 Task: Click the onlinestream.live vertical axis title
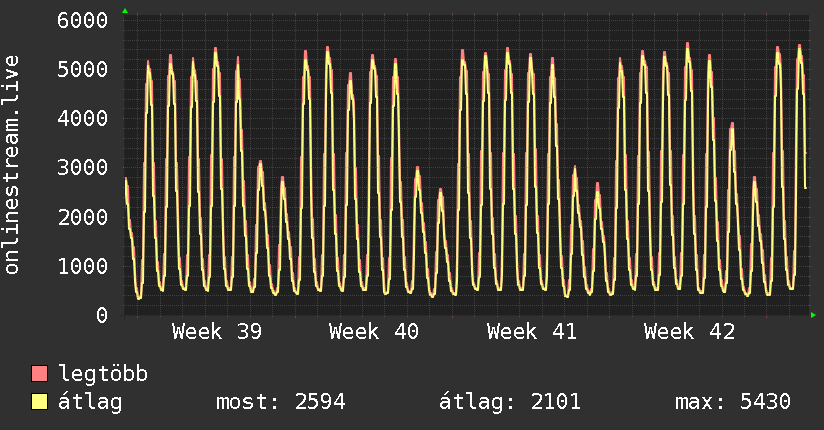(12, 165)
